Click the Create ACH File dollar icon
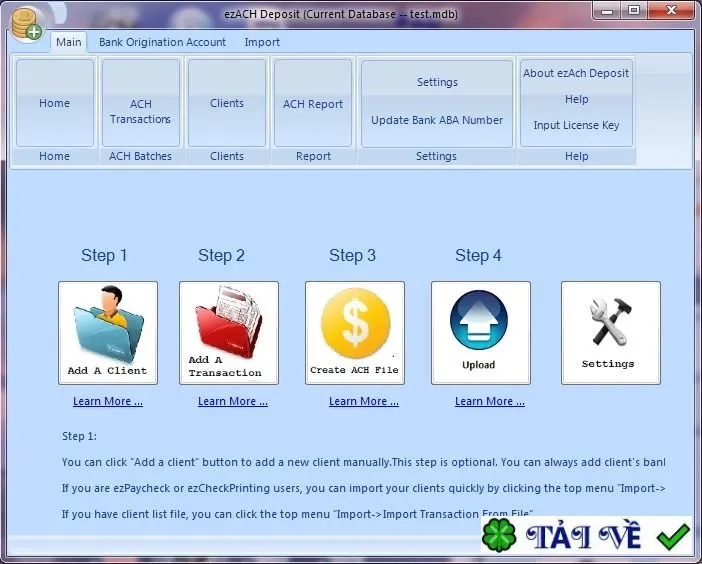 click(x=355, y=333)
